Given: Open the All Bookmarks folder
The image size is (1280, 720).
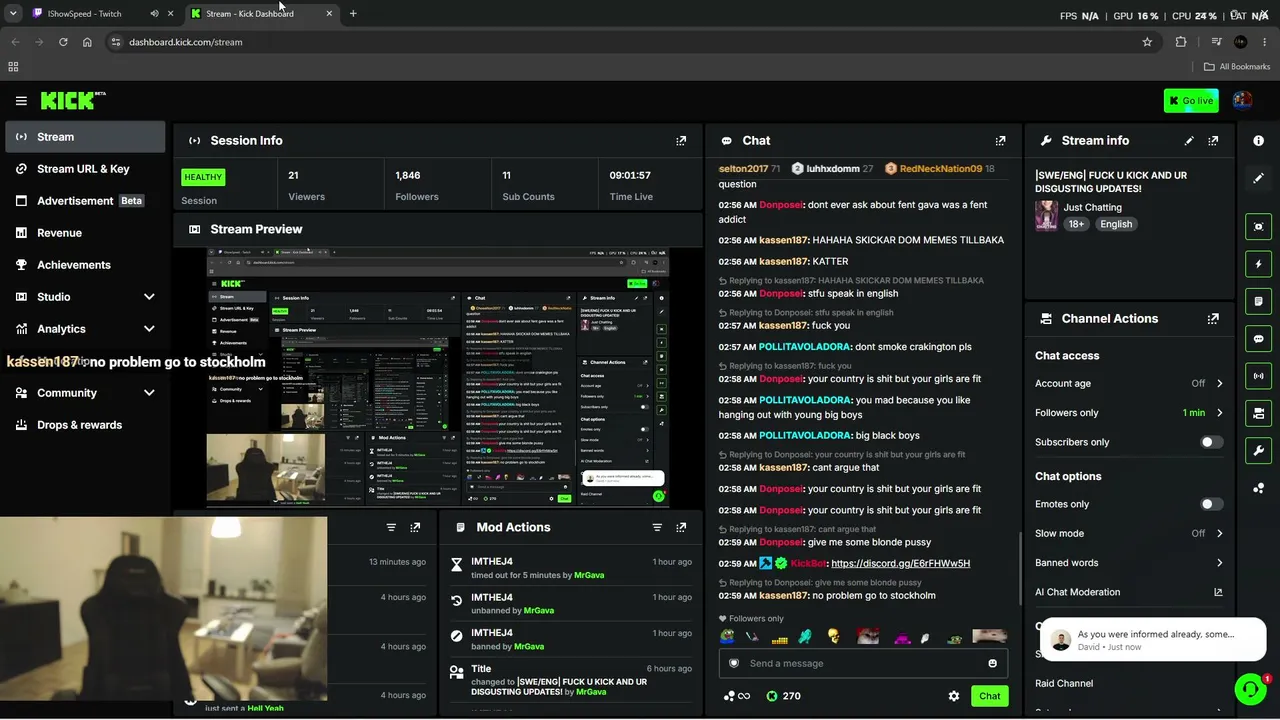Looking at the screenshot, I should (x=1237, y=67).
